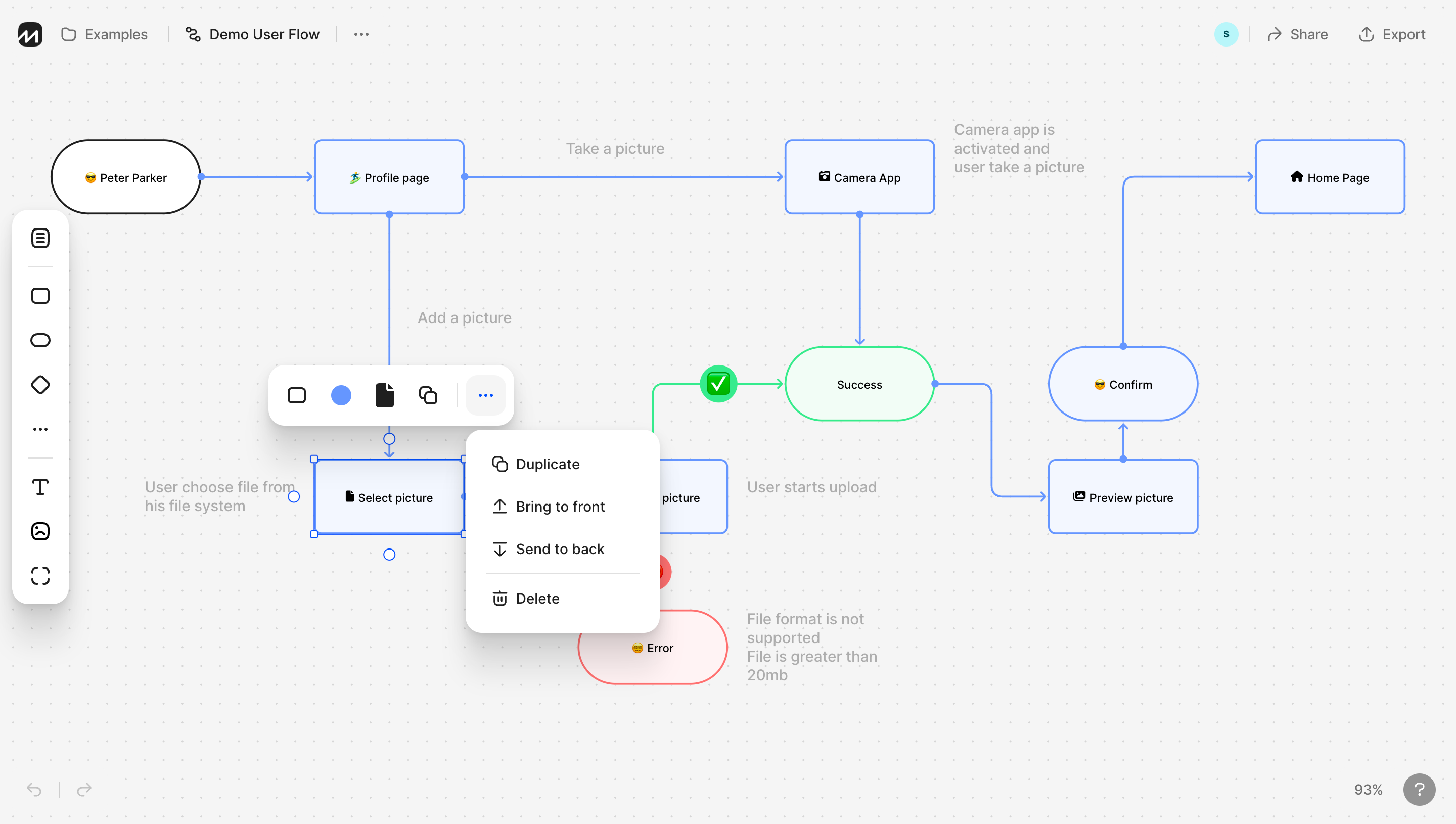This screenshot has width=1456, height=824.
Task: Select the rounded pill shape tool
Action: pyautogui.click(x=40, y=340)
